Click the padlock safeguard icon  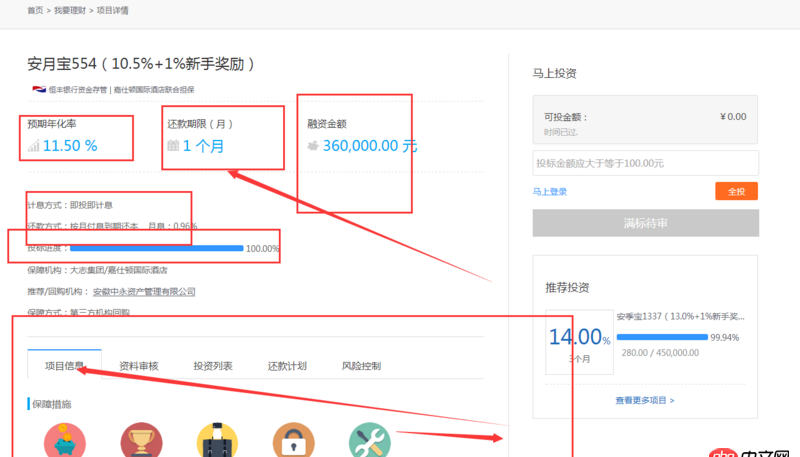[x=293, y=440]
